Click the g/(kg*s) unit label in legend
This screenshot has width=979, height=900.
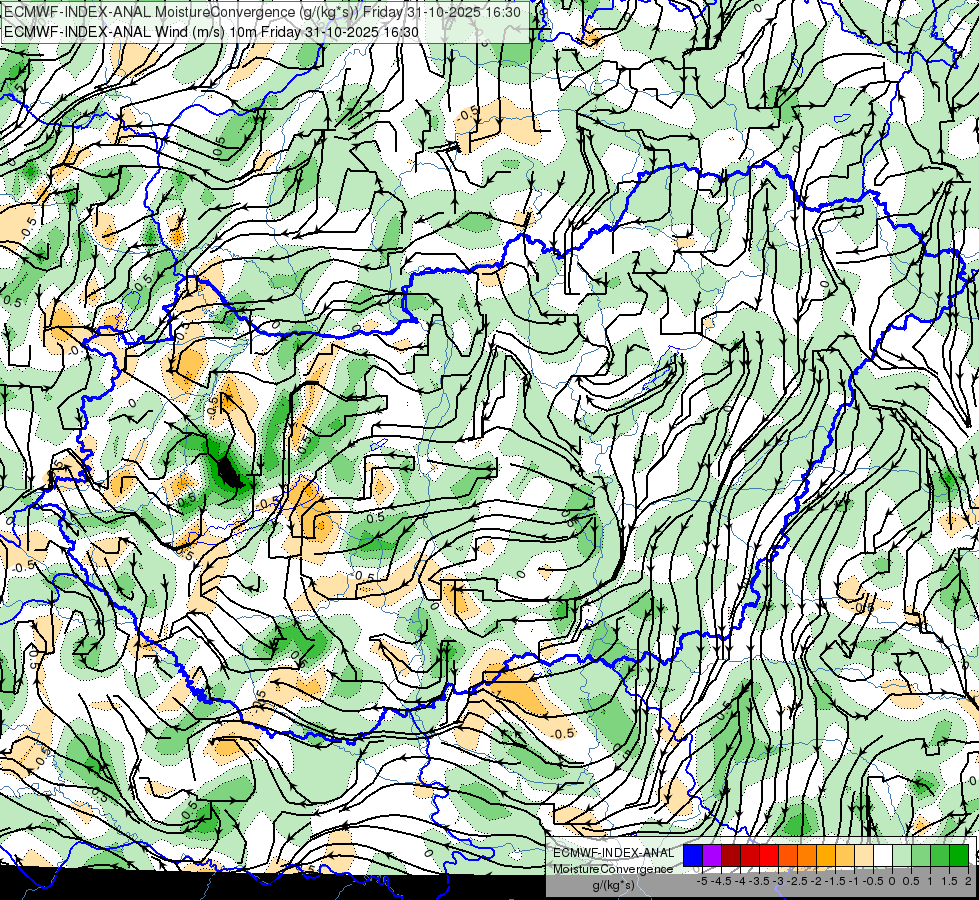tap(614, 885)
